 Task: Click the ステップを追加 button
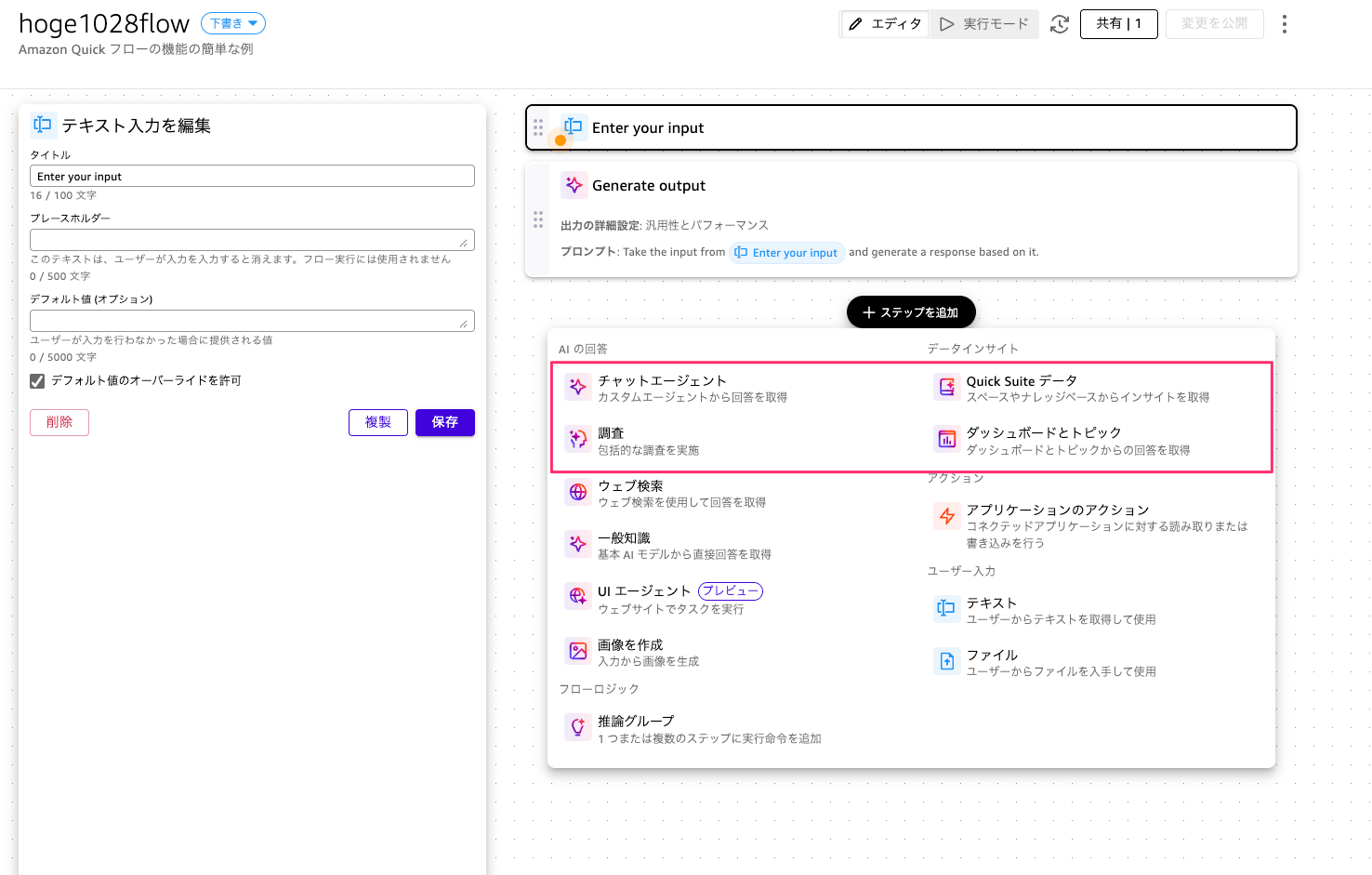point(910,312)
